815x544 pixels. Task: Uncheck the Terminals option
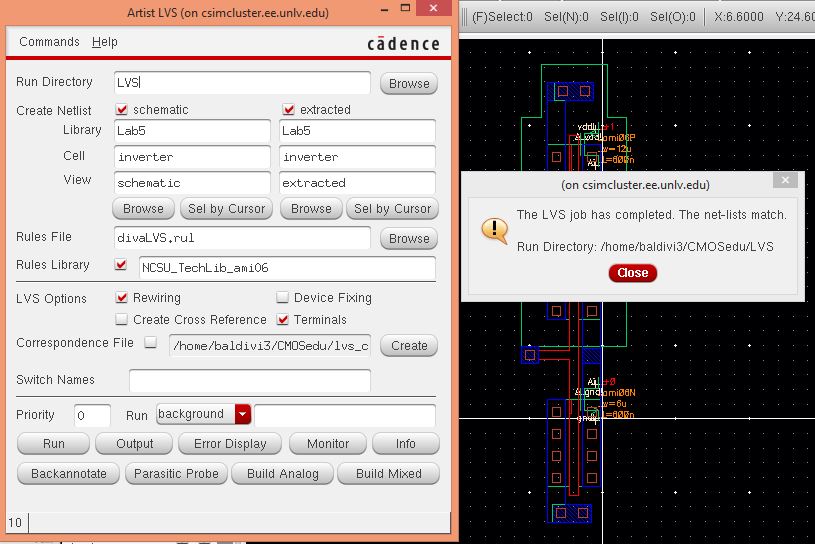pyautogui.click(x=283, y=320)
